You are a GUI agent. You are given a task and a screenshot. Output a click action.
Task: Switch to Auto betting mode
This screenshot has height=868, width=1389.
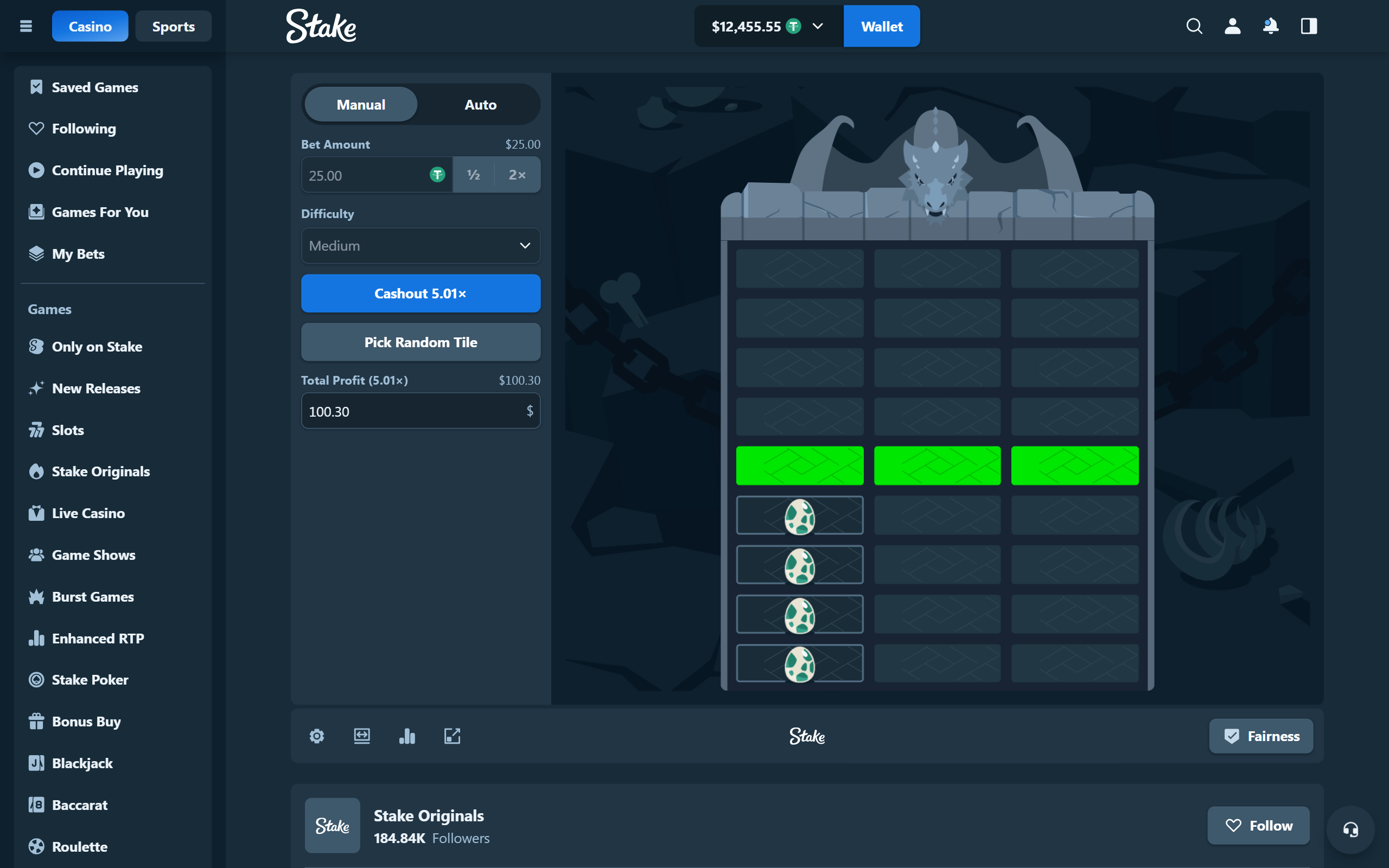(480, 105)
